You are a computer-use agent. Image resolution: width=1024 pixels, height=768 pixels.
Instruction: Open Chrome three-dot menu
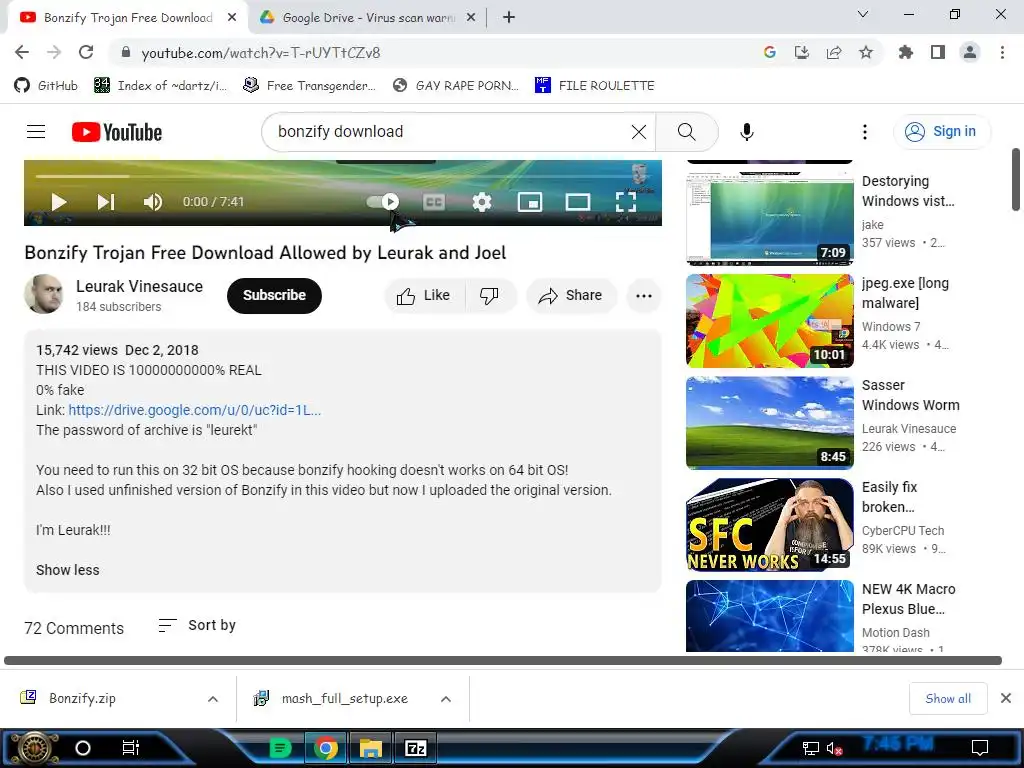[x=1002, y=52]
